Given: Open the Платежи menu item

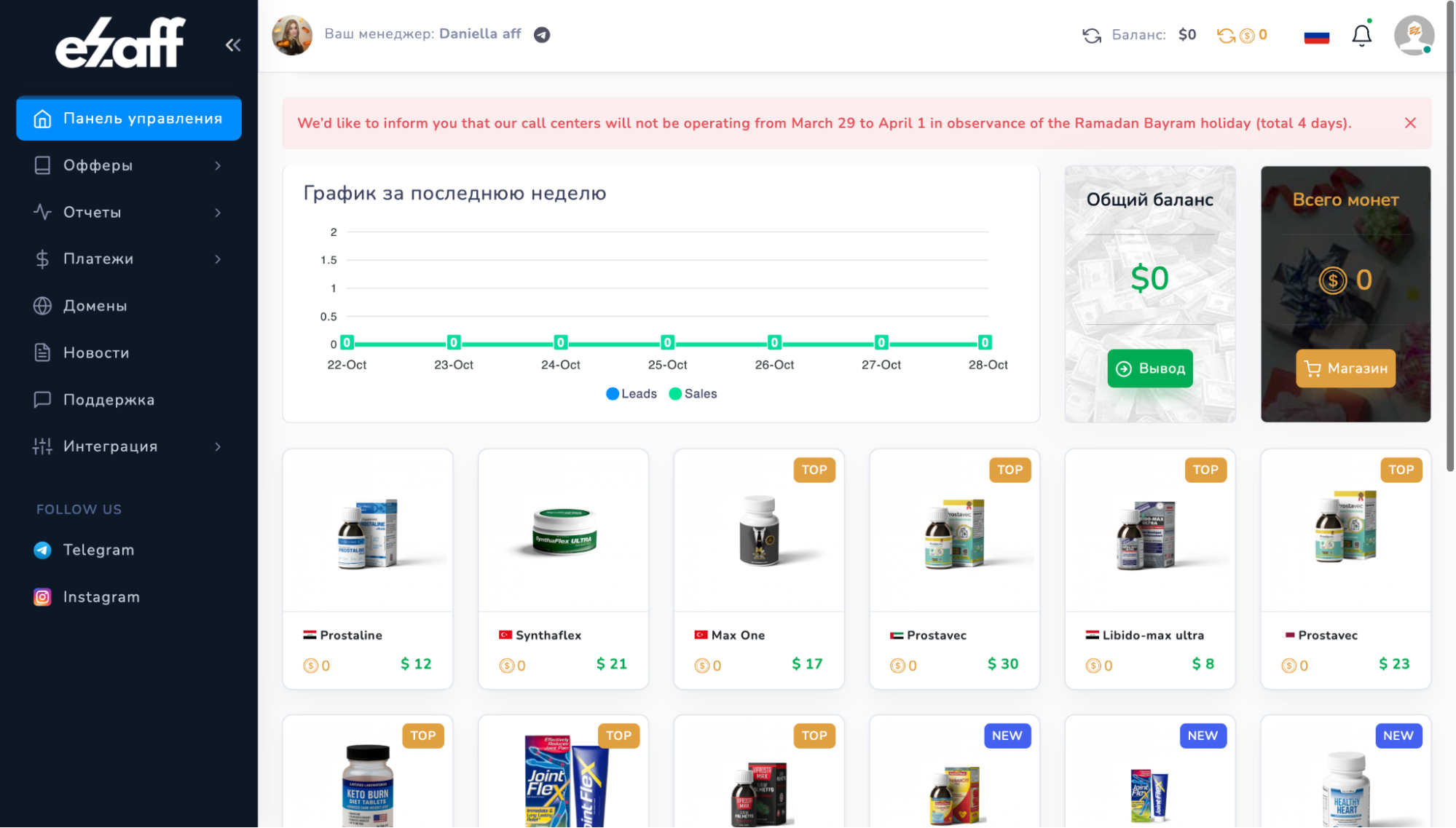Looking at the screenshot, I should 129,259.
